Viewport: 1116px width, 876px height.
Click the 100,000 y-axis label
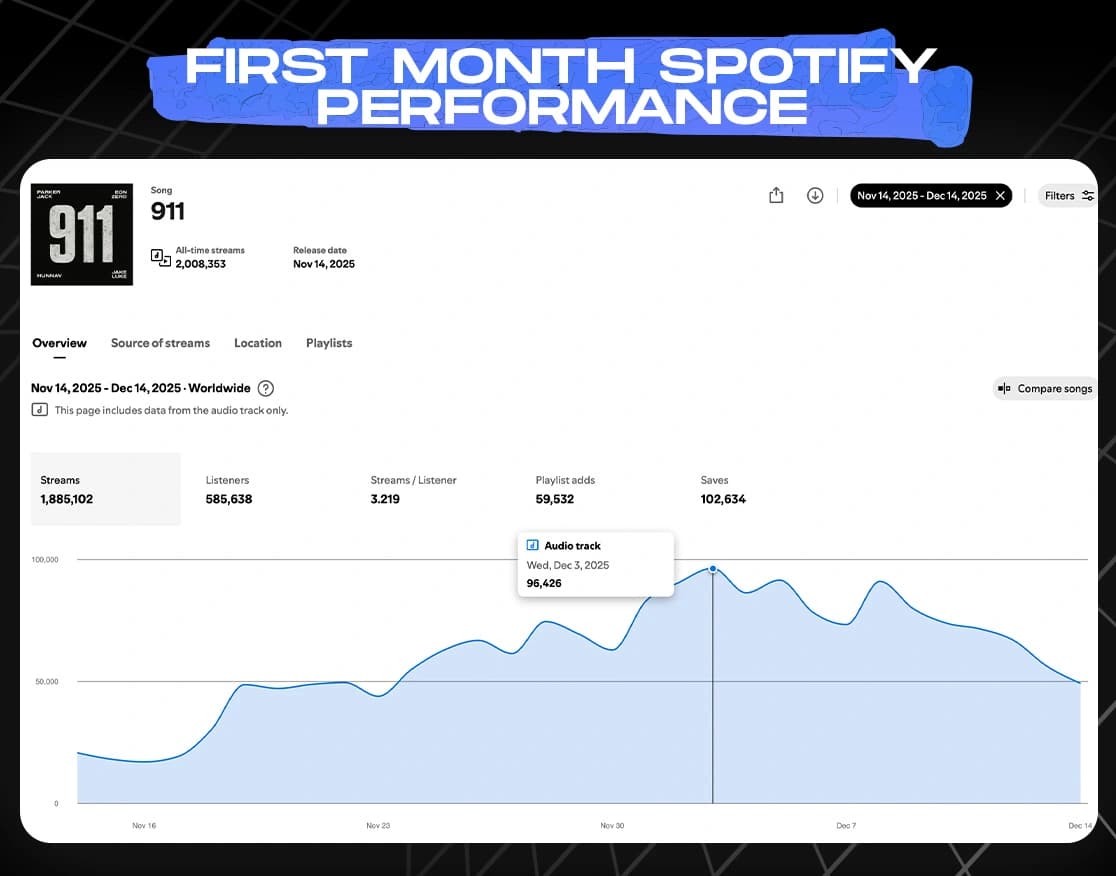(x=45, y=559)
